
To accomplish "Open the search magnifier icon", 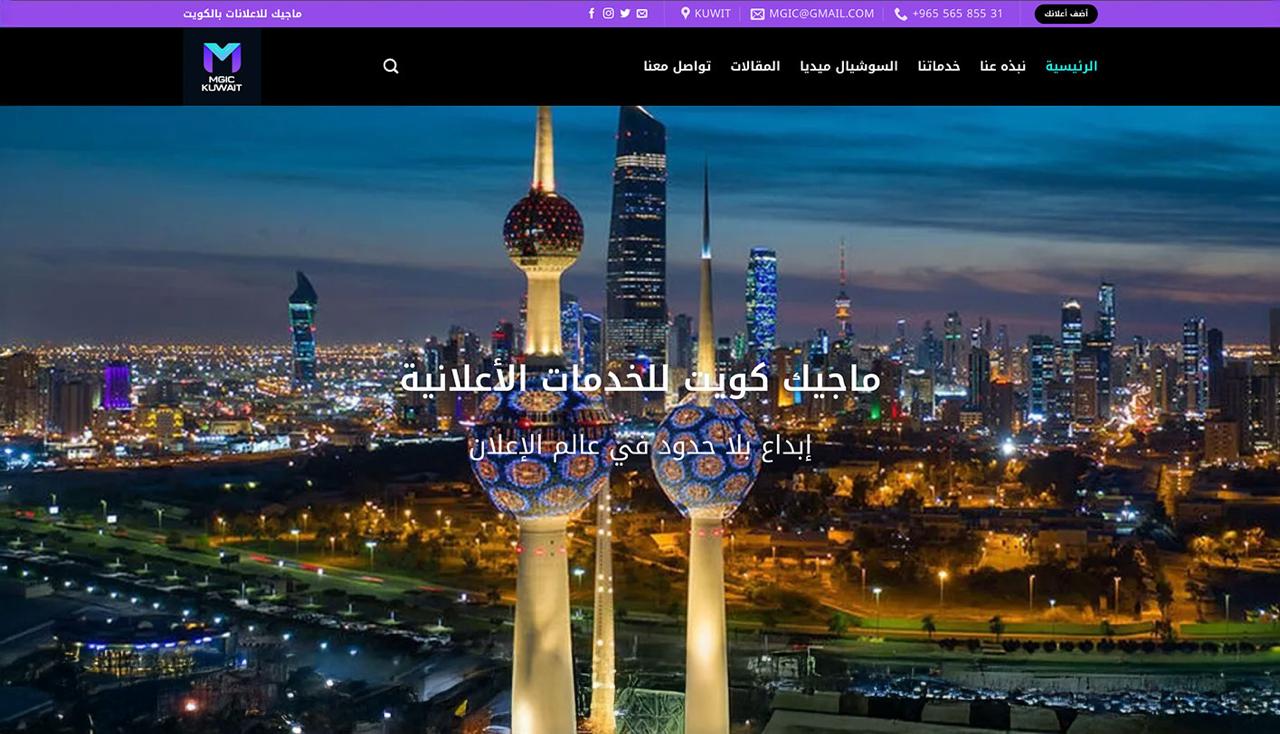I will (390, 66).
